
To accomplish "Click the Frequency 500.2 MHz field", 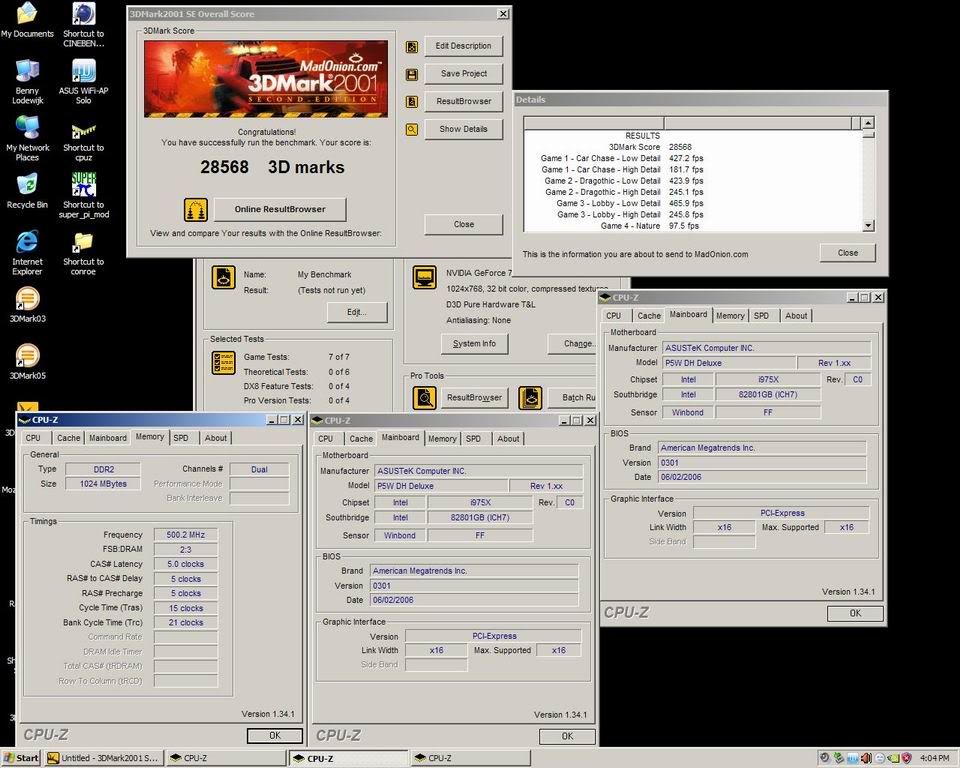I will (x=186, y=535).
